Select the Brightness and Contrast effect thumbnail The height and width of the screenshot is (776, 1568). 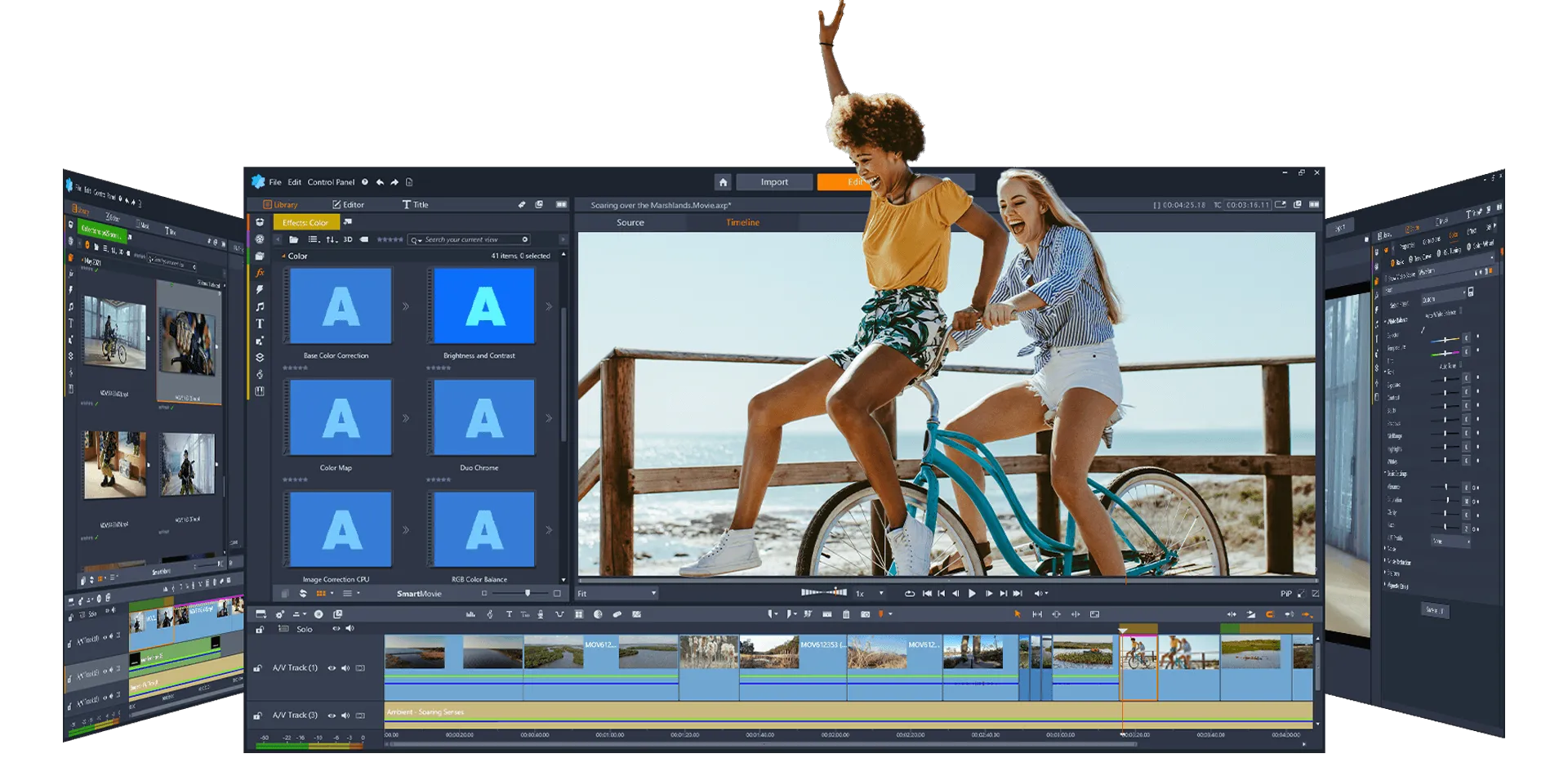(x=483, y=306)
